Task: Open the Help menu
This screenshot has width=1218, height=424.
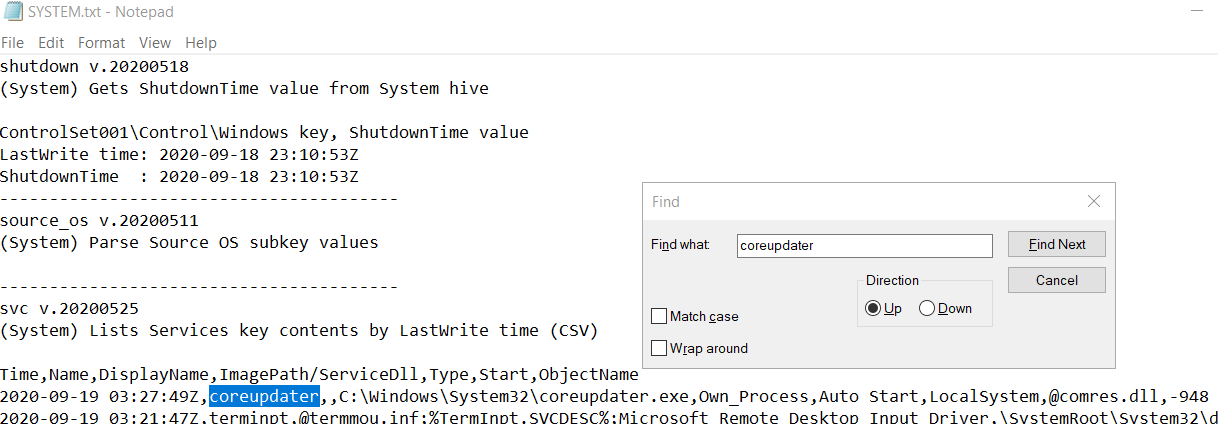Action: 201,43
